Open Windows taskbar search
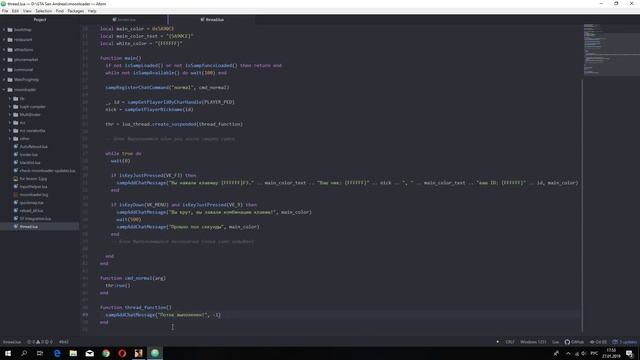640x360 pixels. coord(24,353)
